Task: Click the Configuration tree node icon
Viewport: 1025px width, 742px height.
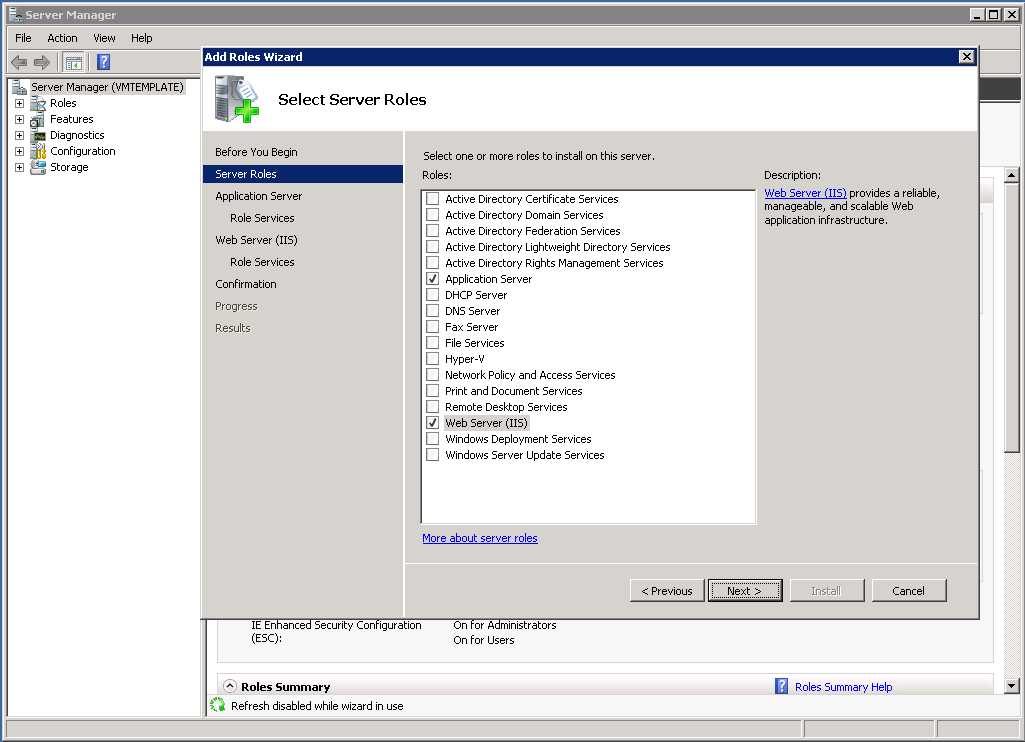Action: 38,151
